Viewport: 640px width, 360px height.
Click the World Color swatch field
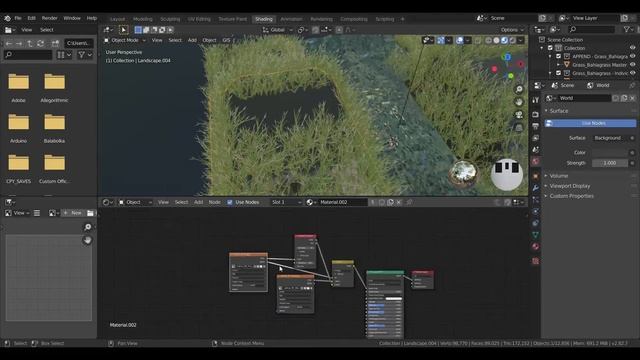click(x=610, y=153)
